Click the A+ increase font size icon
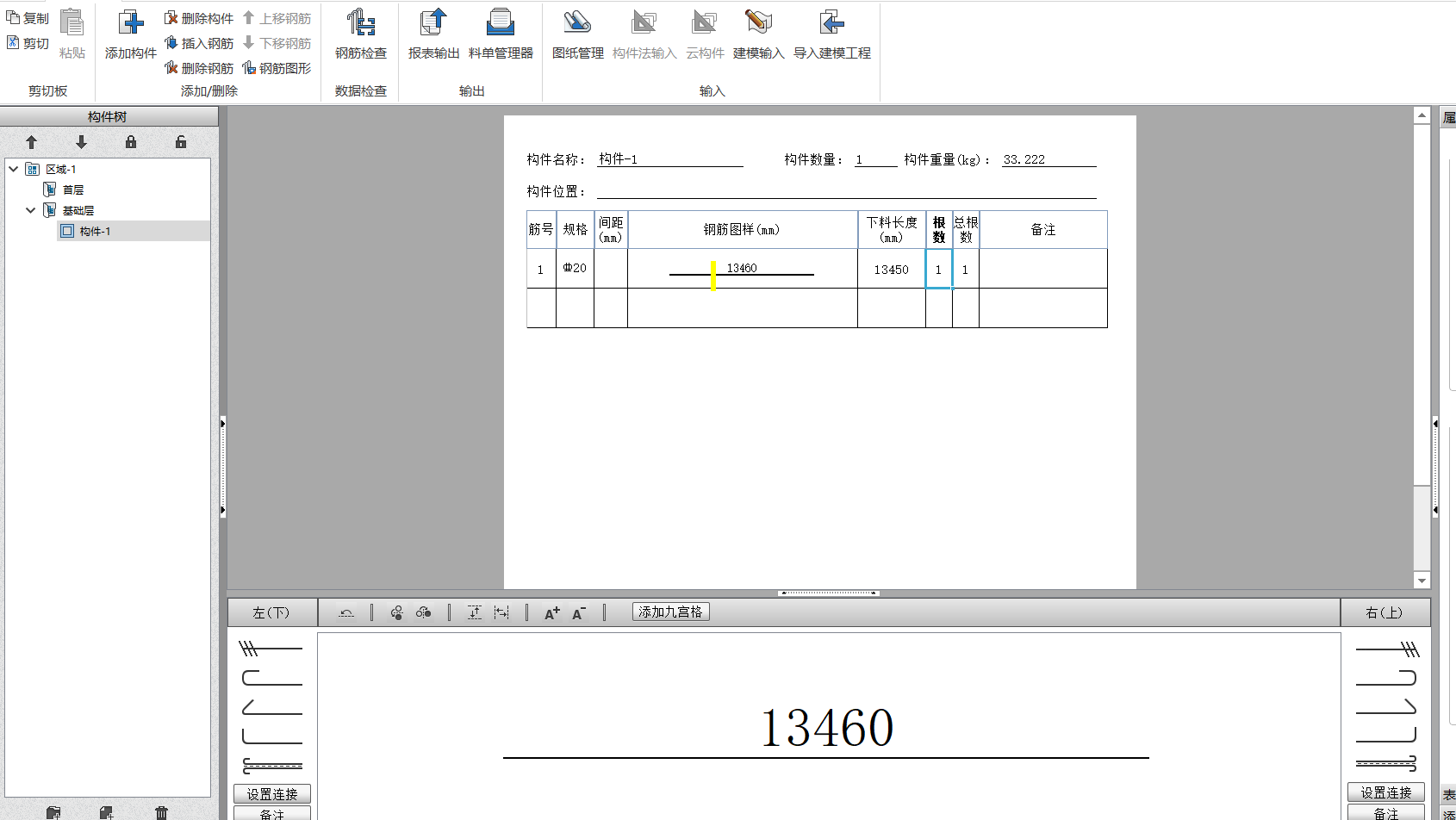 point(552,612)
